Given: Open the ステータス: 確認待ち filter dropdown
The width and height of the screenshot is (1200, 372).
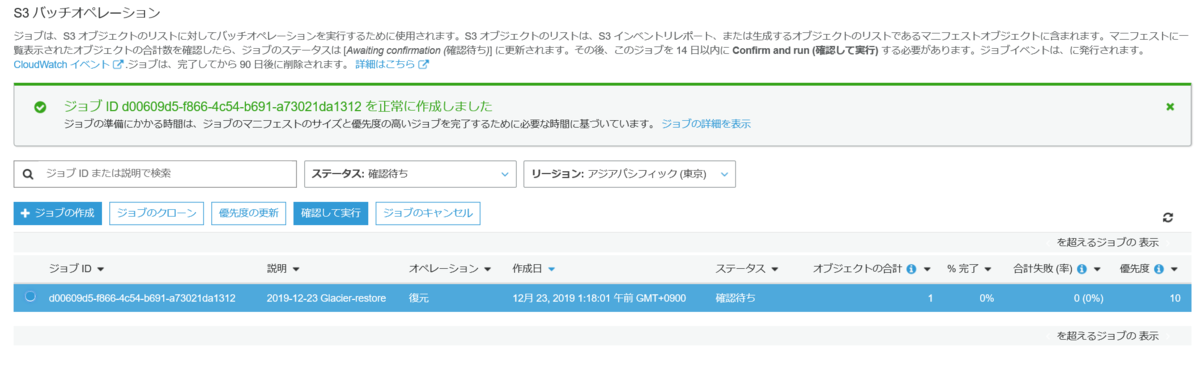Looking at the screenshot, I should pos(410,173).
